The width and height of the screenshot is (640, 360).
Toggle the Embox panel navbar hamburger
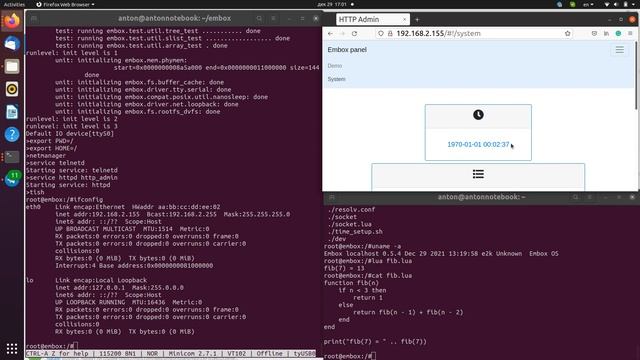pos(620,50)
